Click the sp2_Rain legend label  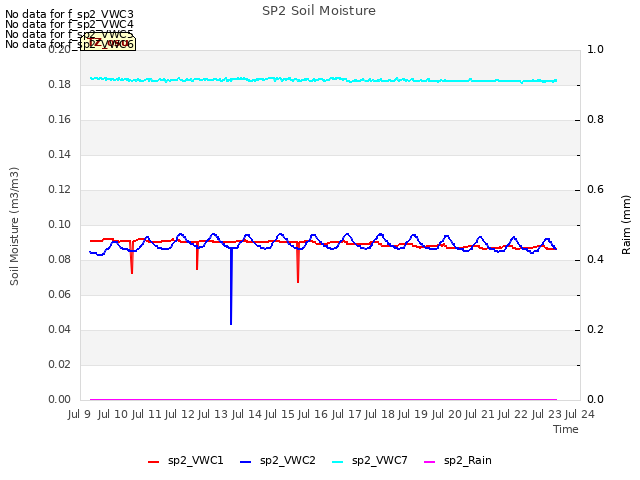coord(468,460)
